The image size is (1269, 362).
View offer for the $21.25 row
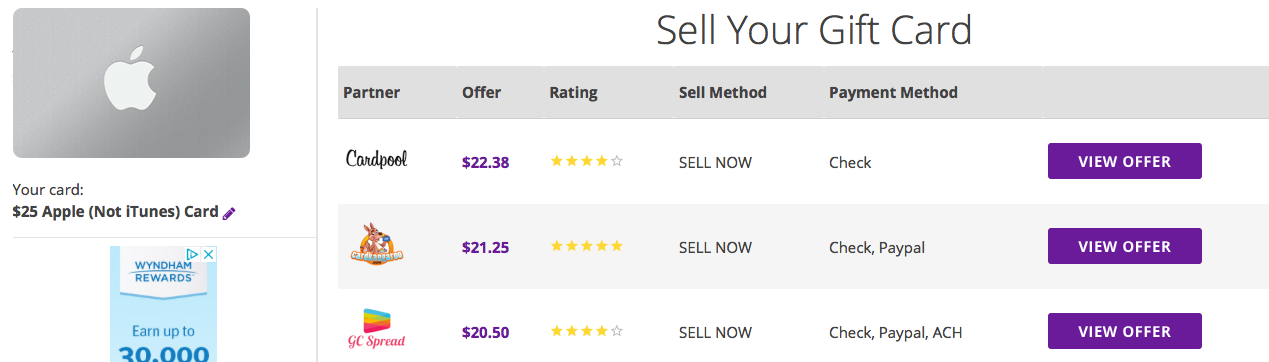click(1125, 246)
